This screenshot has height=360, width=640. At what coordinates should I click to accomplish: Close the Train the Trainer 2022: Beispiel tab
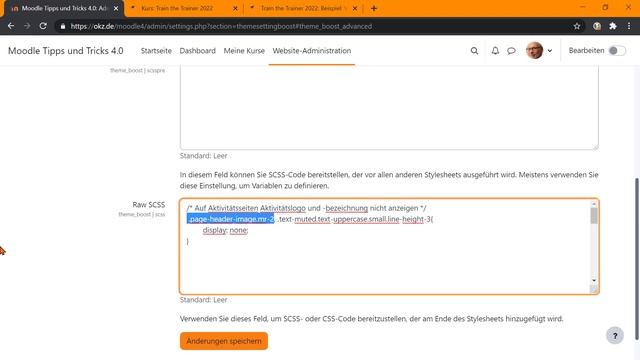click(x=355, y=8)
